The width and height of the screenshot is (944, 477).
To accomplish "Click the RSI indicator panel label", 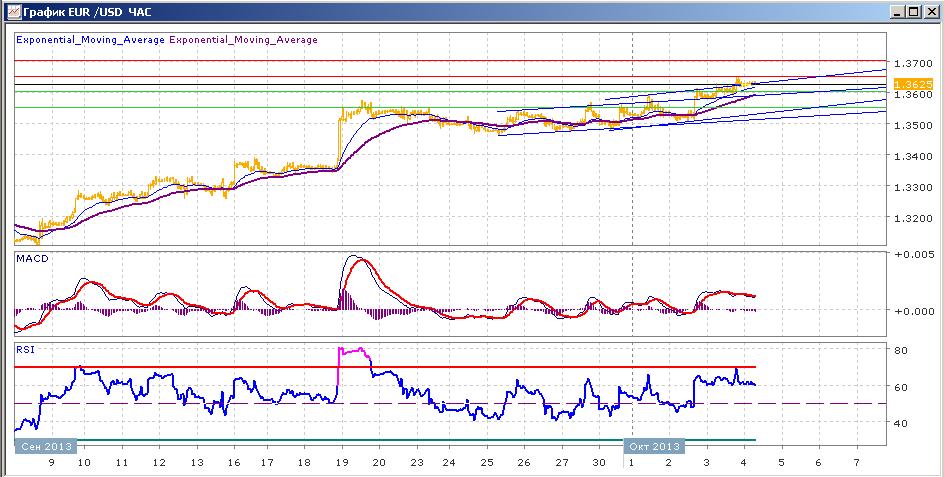I will point(26,349).
